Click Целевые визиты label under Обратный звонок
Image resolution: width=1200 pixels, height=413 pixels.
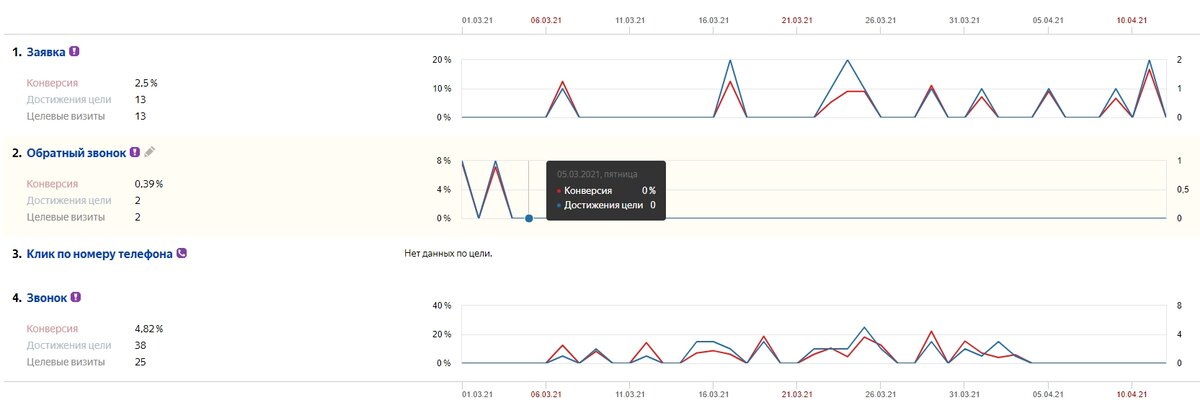[65, 217]
